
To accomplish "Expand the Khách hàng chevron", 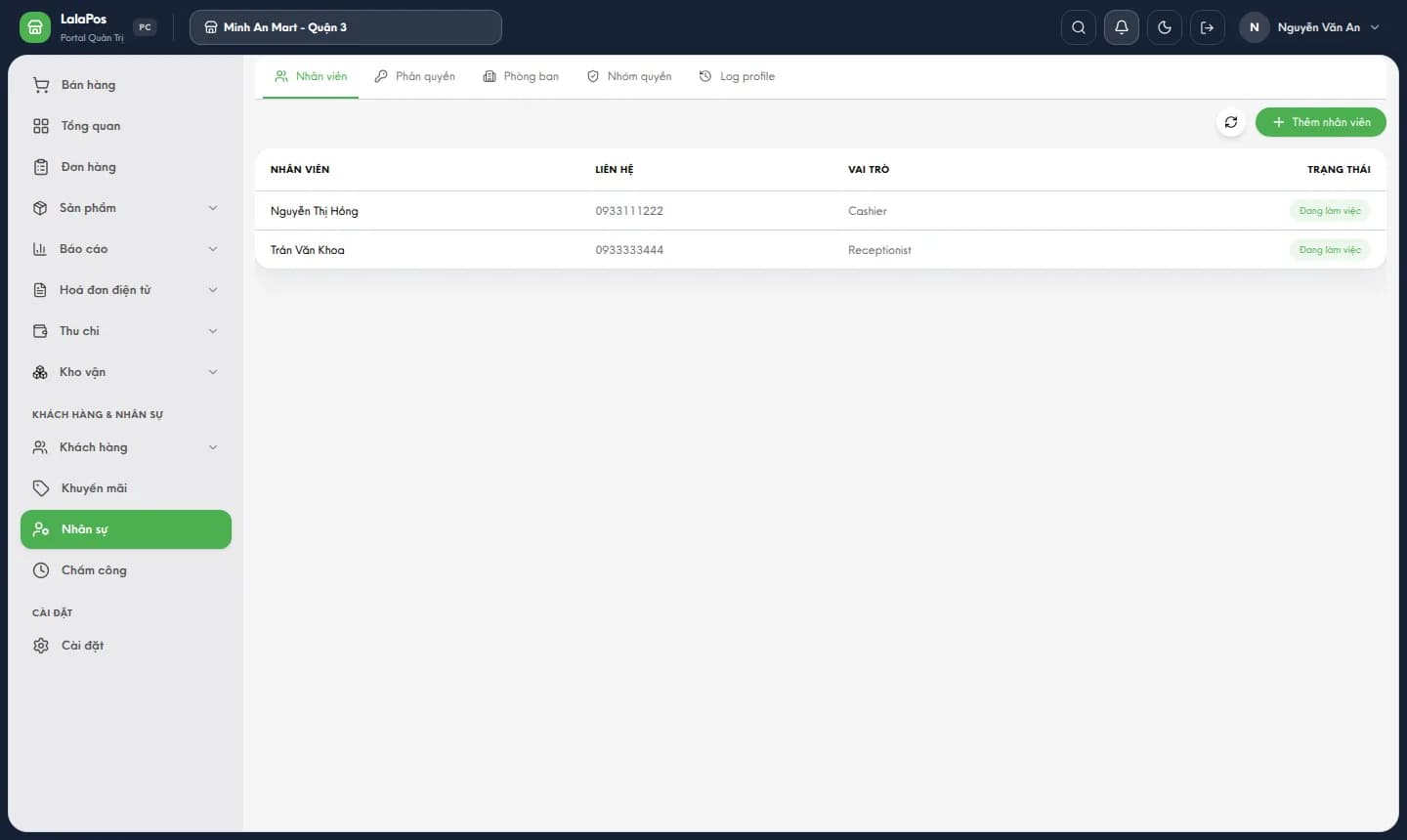I will point(213,447).
